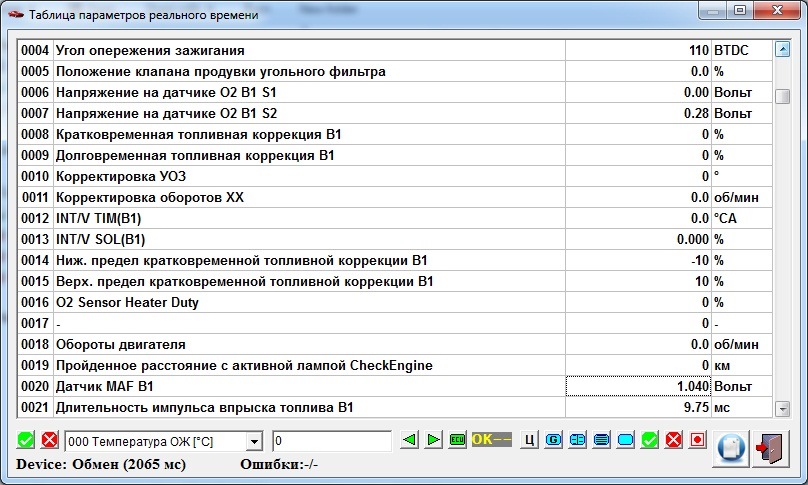Click the '°CA' unit cell

coord(742,218)
